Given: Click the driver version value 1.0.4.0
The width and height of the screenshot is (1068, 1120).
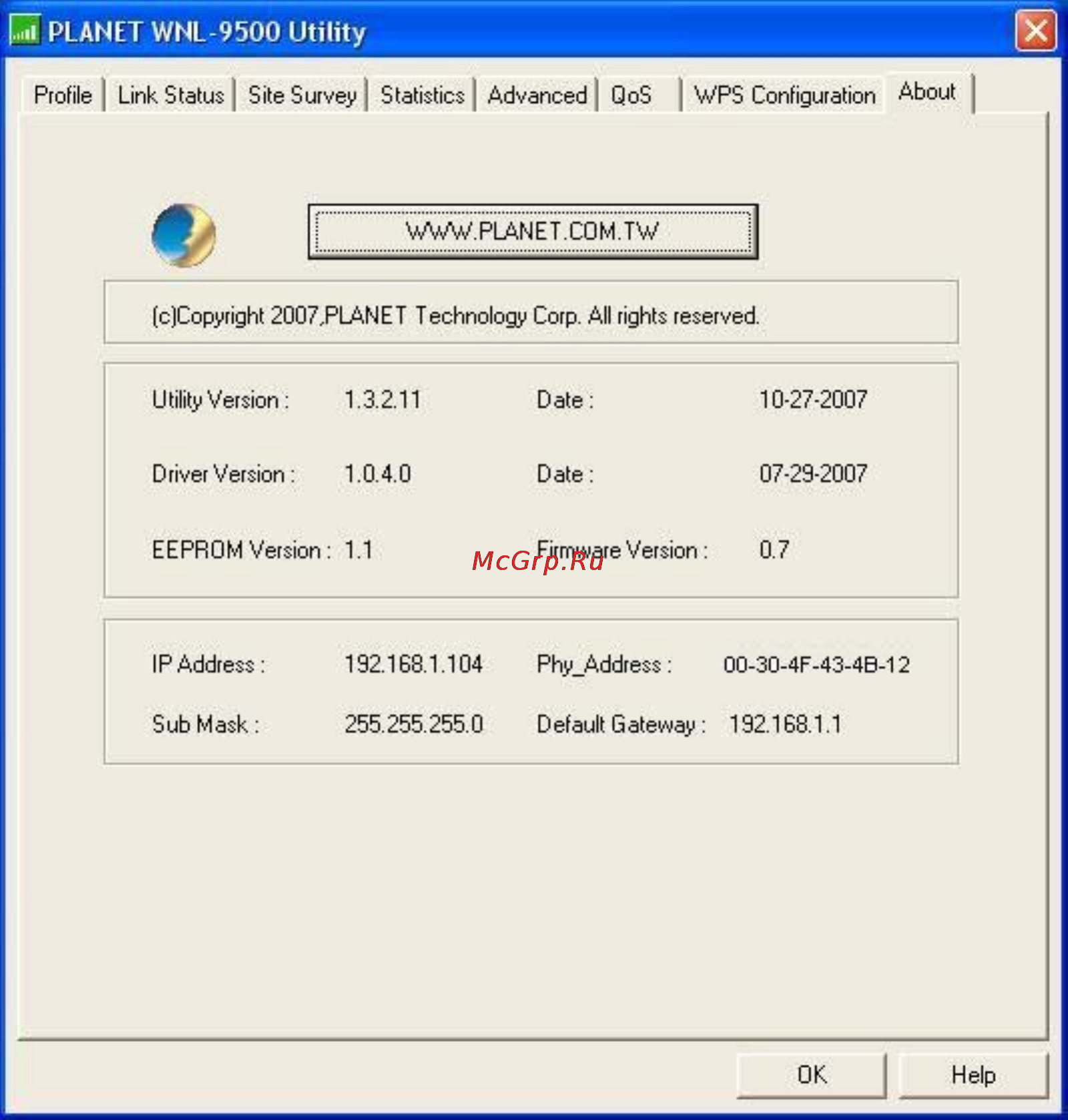Looking at the screenshot, I should pyautogui.click(x=378, y=474).
